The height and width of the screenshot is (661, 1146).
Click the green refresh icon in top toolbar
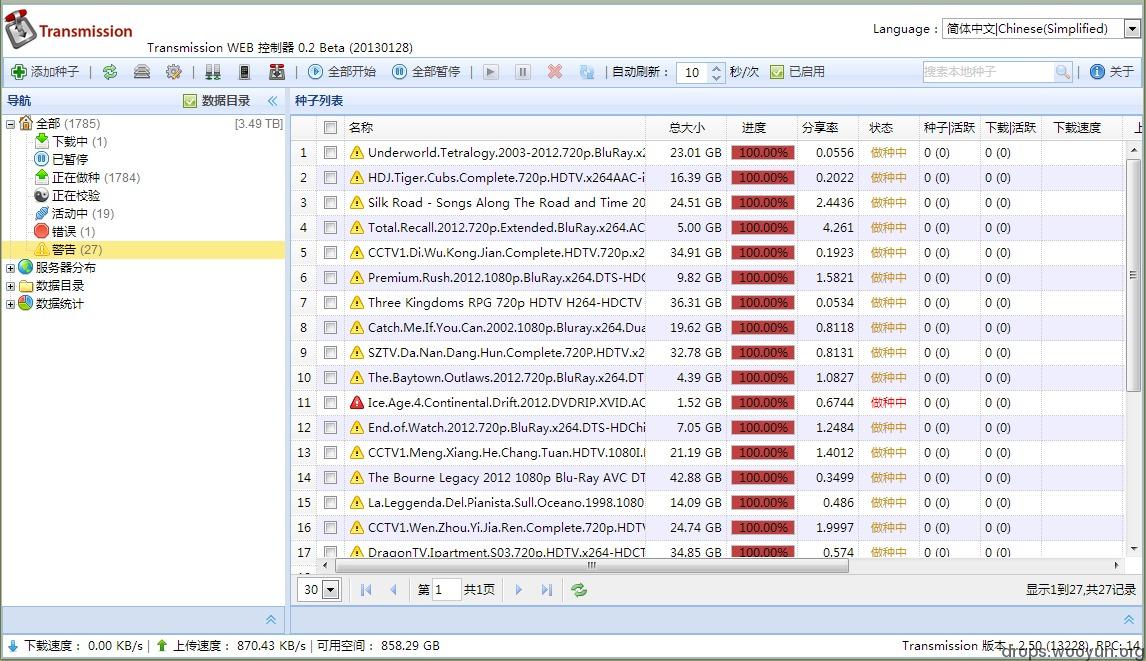[x=110, y=72]
